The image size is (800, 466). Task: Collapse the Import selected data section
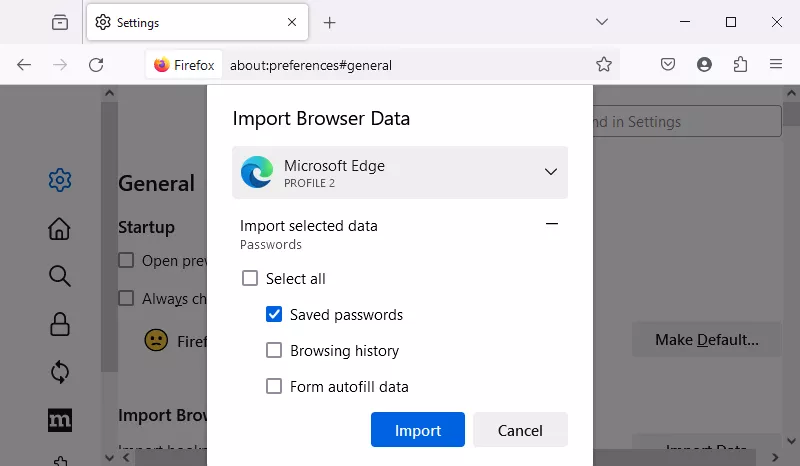(552, 224)
